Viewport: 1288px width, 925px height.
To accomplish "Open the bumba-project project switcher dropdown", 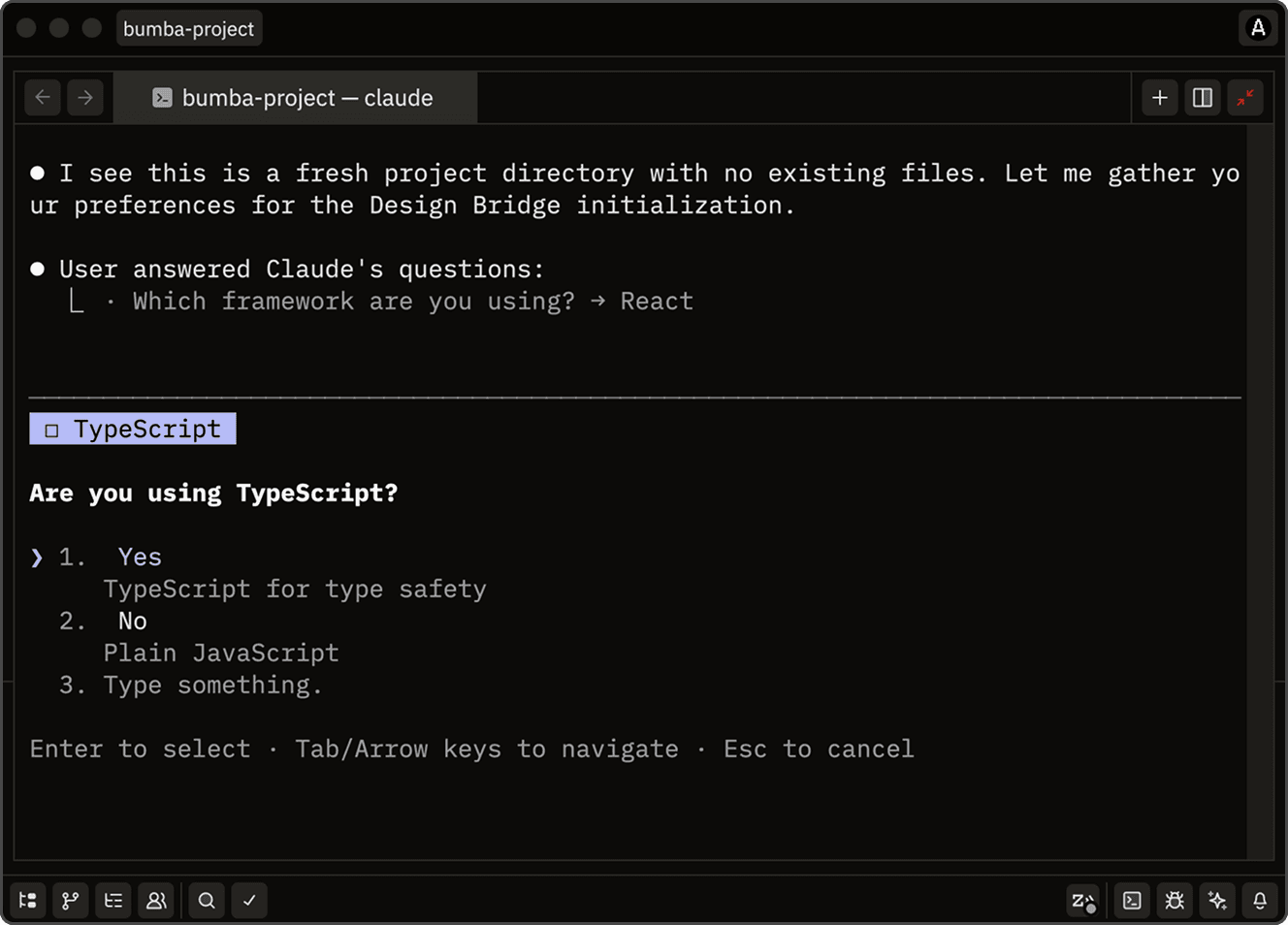I will 188,29.
